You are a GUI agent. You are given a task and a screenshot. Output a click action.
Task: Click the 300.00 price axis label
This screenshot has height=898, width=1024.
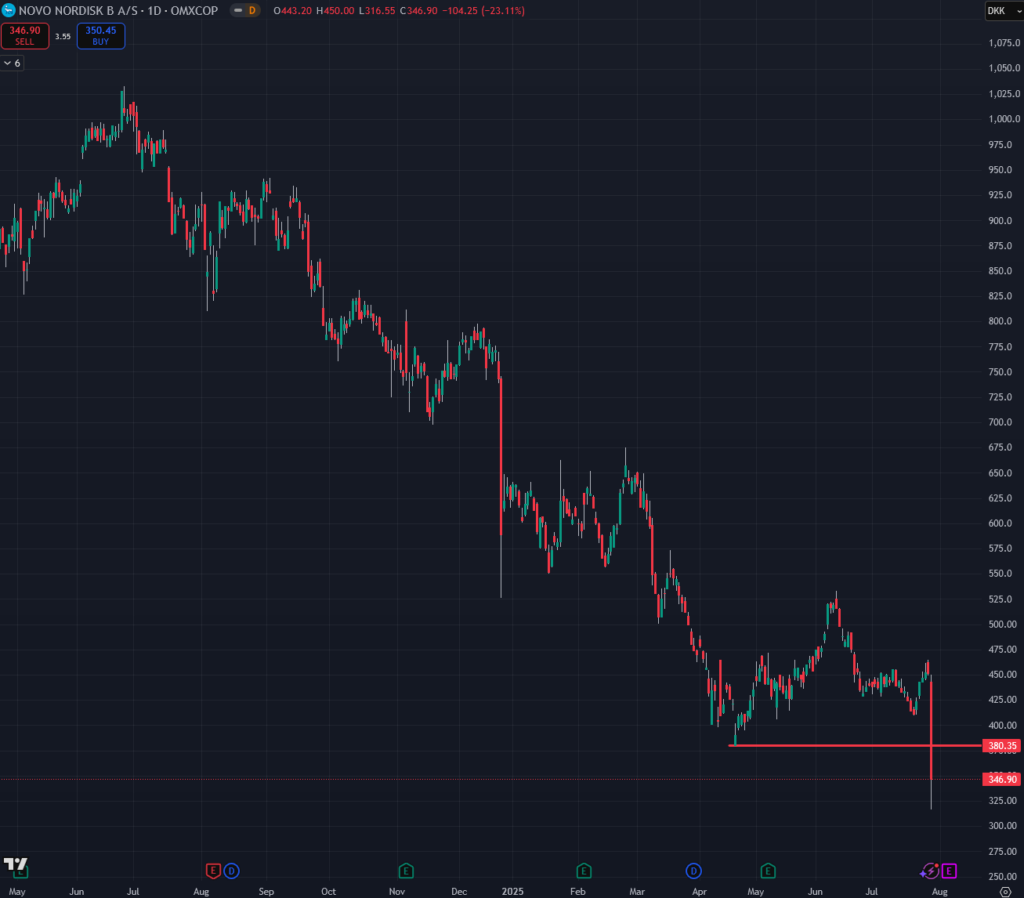(1003, 826)
